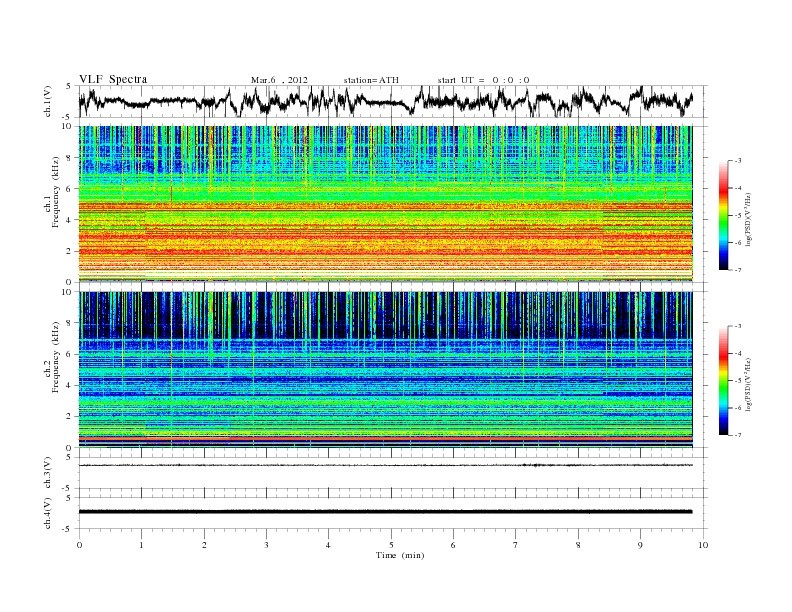This screenshot has height=612, width=792.
Task: Click the 6 kHz tick on ch.1 spectrogram
Action: coord(69,188)
